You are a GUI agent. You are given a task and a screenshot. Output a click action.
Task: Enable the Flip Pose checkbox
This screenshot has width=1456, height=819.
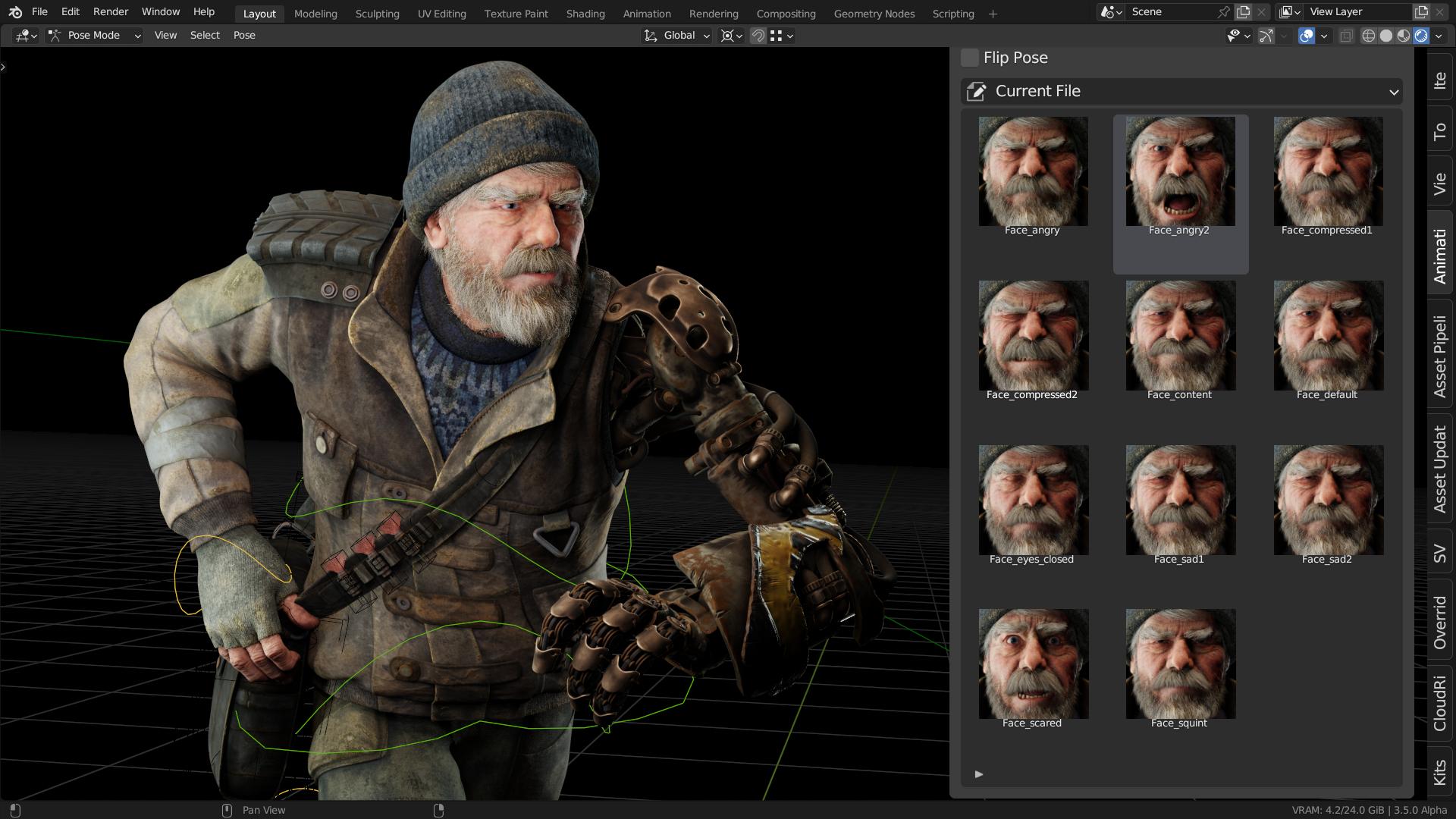tap(969, 58)
